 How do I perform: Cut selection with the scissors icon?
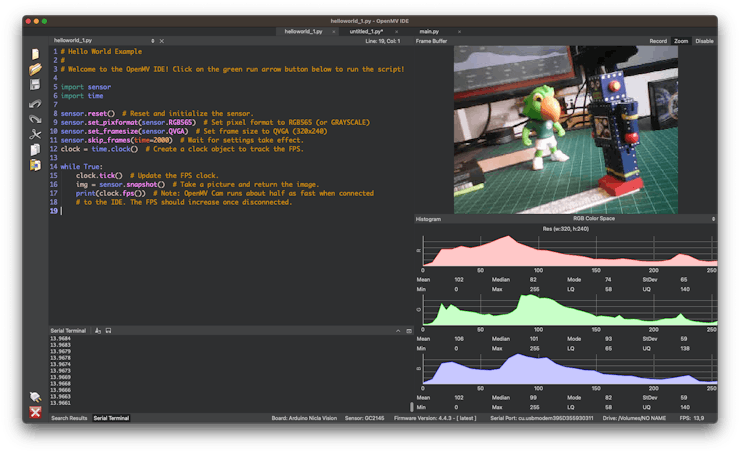(35, 134)
